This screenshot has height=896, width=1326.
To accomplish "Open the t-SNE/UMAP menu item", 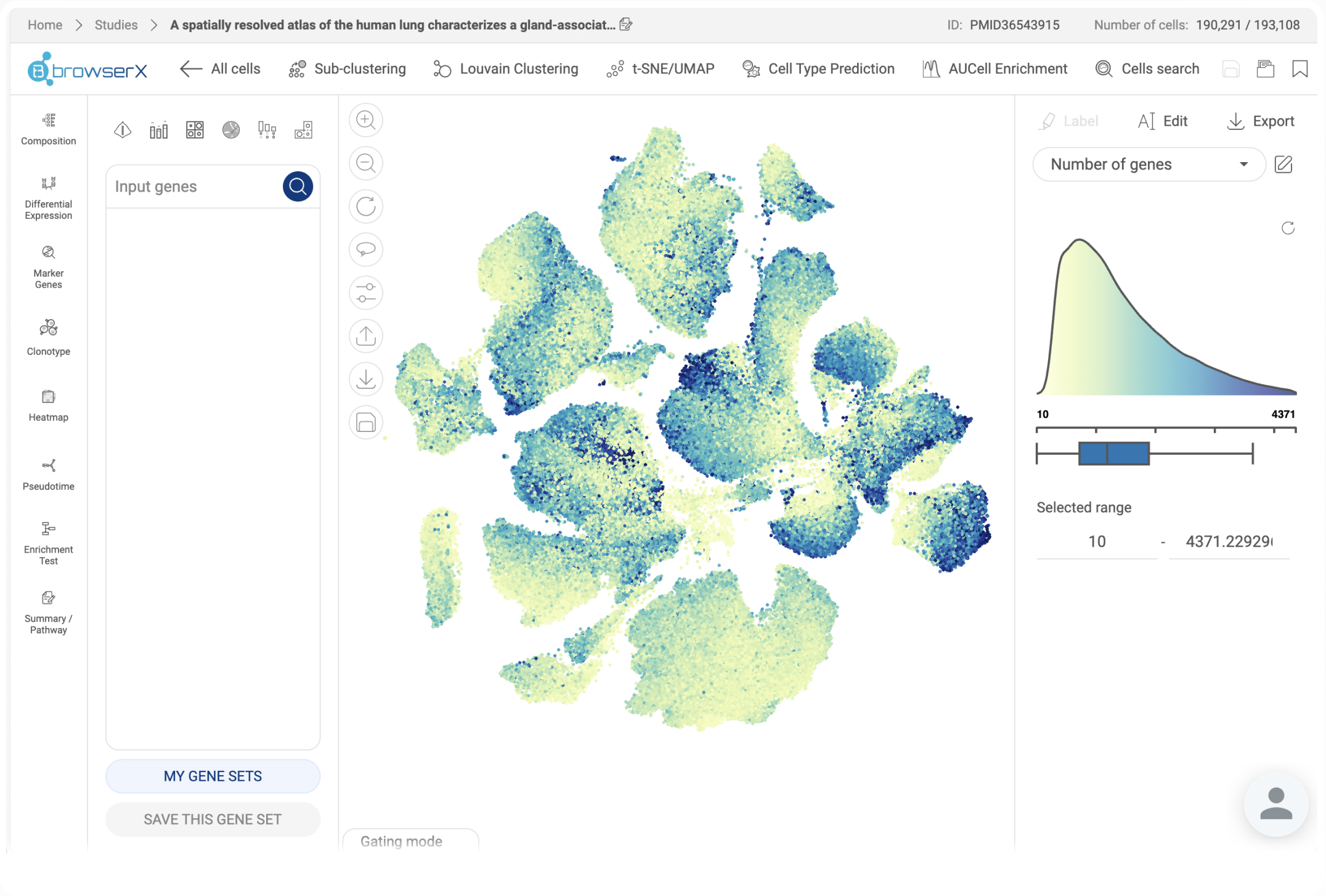I will 661,68.
